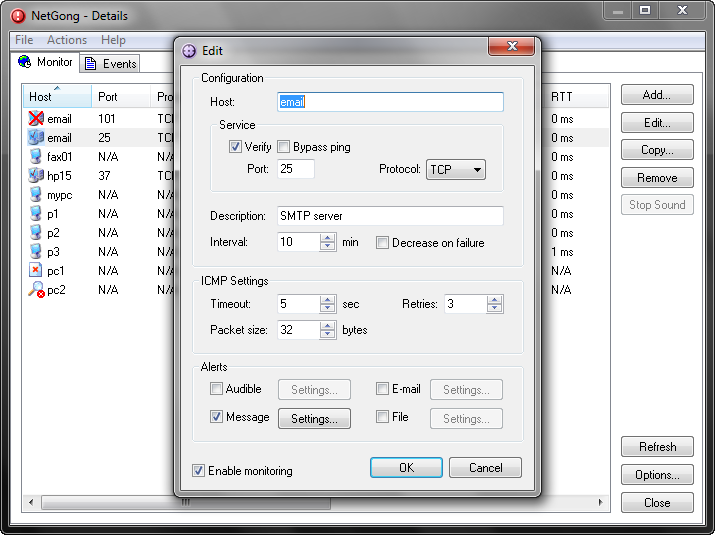Click the mypc host computer icon
This screenshot has height=535, width=715.
point(36,195)
